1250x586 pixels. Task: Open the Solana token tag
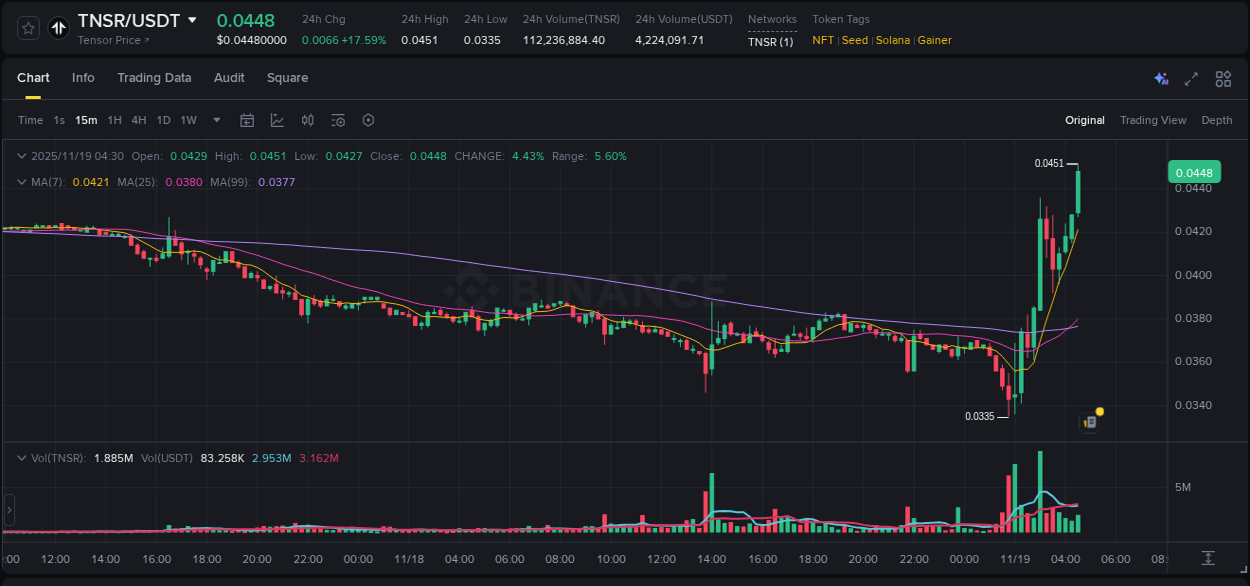pos(893,41)
